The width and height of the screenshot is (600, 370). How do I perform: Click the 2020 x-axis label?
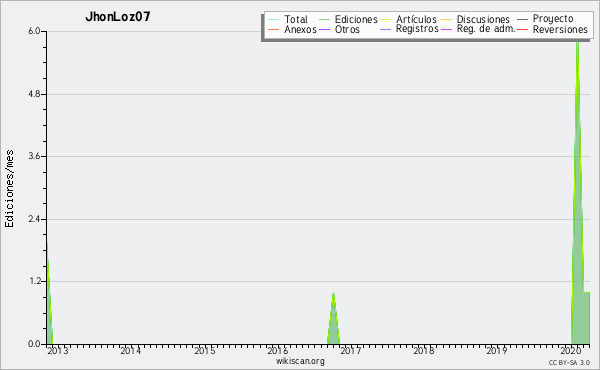click(x=571, y=351)
